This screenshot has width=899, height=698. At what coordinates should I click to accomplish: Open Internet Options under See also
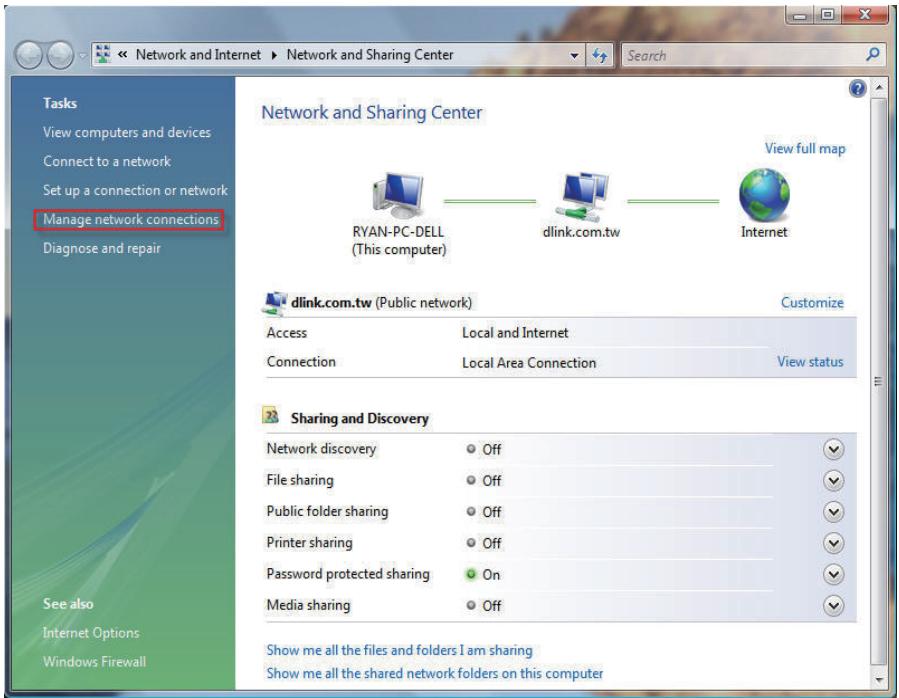91,633
